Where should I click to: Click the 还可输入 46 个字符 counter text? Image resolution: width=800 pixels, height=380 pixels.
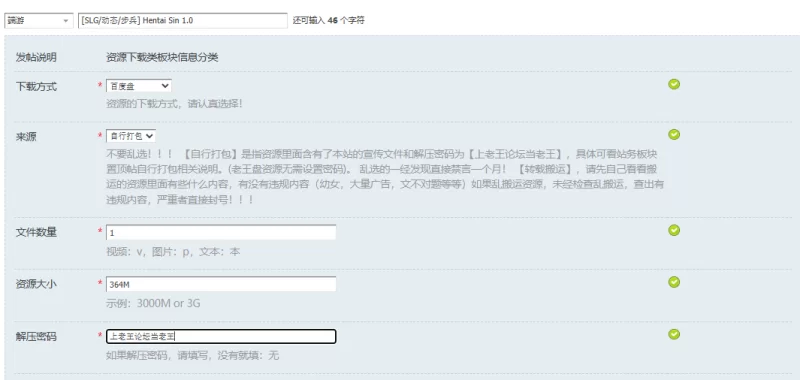329,21
